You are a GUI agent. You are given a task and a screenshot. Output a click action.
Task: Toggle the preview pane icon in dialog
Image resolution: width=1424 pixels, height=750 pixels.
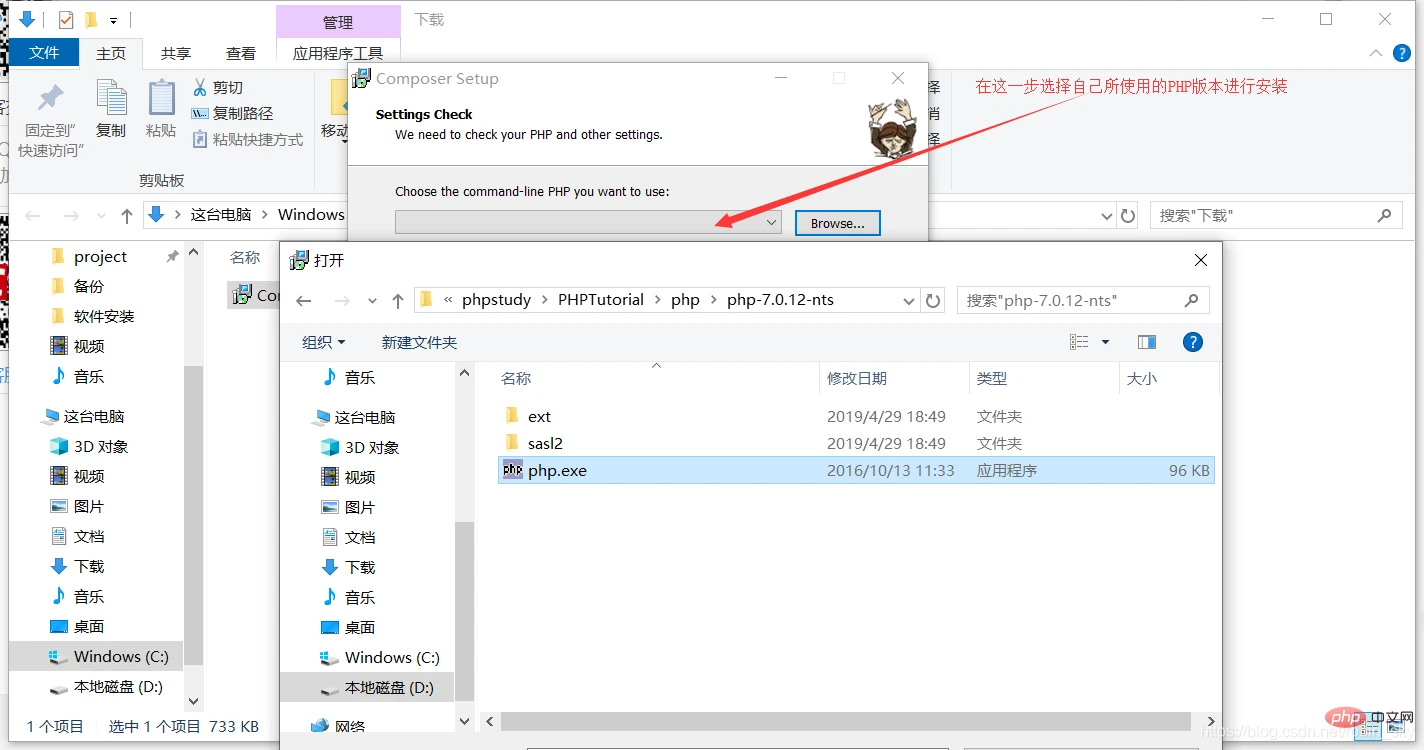[1147, 342]
